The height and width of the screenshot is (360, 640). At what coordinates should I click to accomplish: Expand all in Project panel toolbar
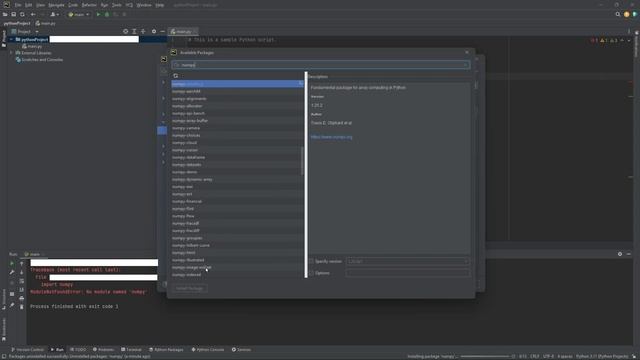click(x=134, y=31)
